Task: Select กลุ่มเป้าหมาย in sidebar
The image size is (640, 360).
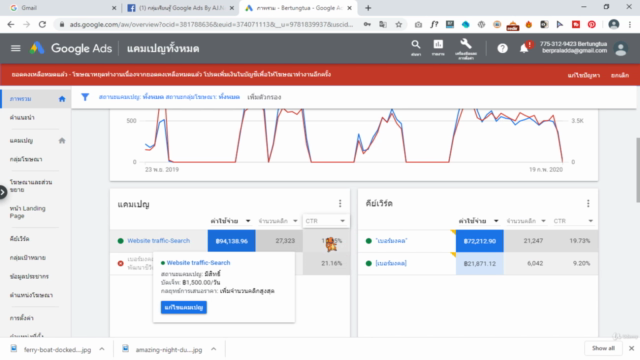Action: tap(27, 258)
